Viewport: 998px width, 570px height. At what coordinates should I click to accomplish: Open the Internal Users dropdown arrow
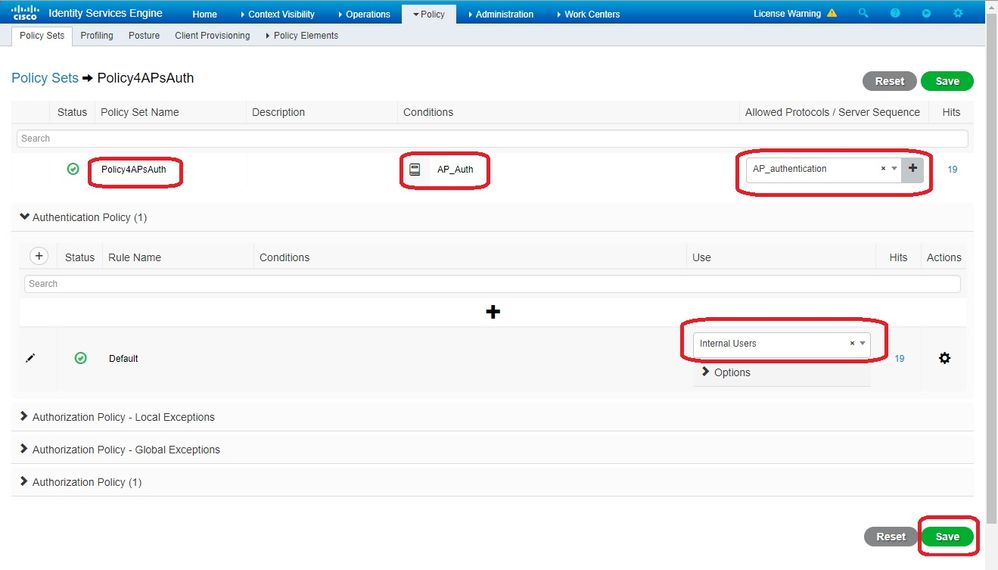pos(862,344)
